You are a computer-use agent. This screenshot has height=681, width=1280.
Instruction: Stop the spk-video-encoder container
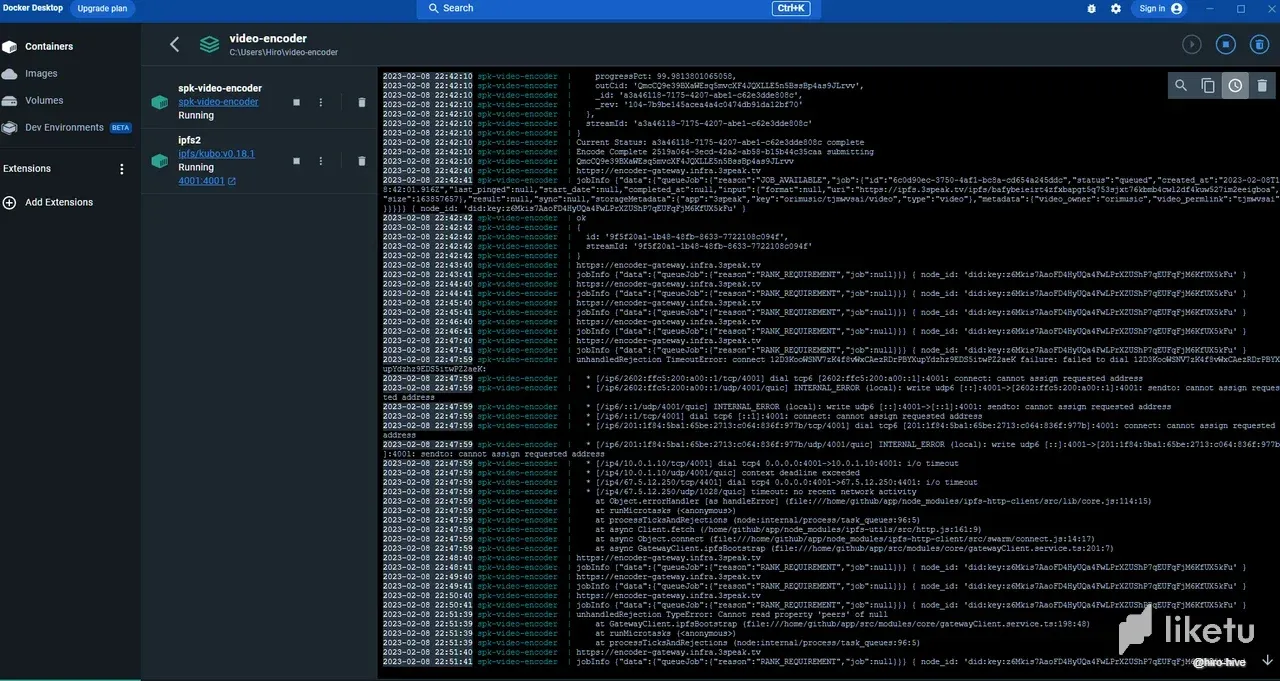pos(296,102)
